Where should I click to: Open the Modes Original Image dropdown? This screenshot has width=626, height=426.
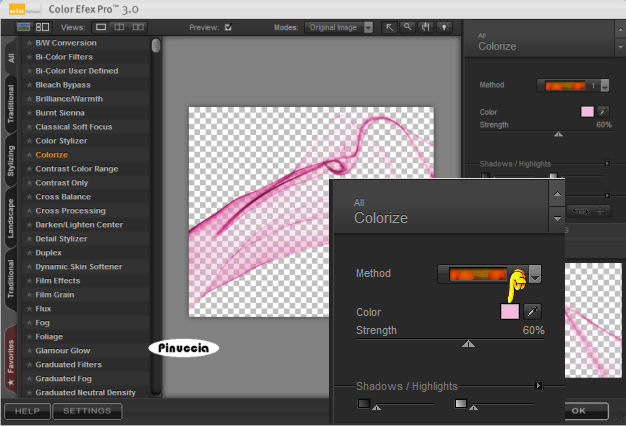coord(339,27)
